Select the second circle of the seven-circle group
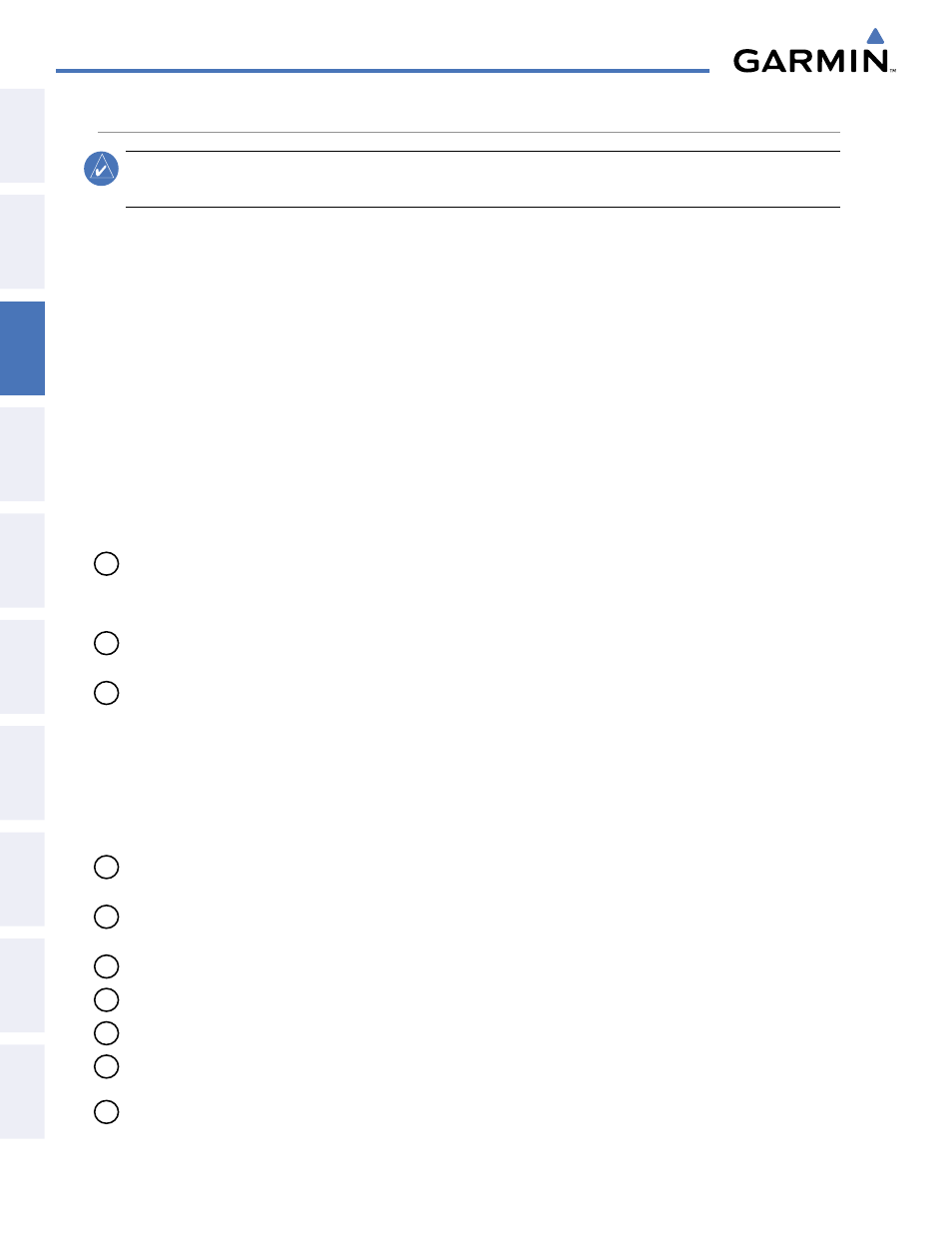The height and width of the screenshot is (1233, 952). [107, 917]
